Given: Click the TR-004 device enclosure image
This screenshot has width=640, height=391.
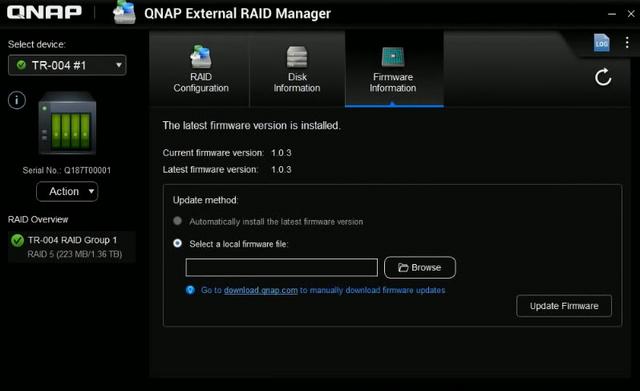Looking at the screenshot, I should 67,124.
